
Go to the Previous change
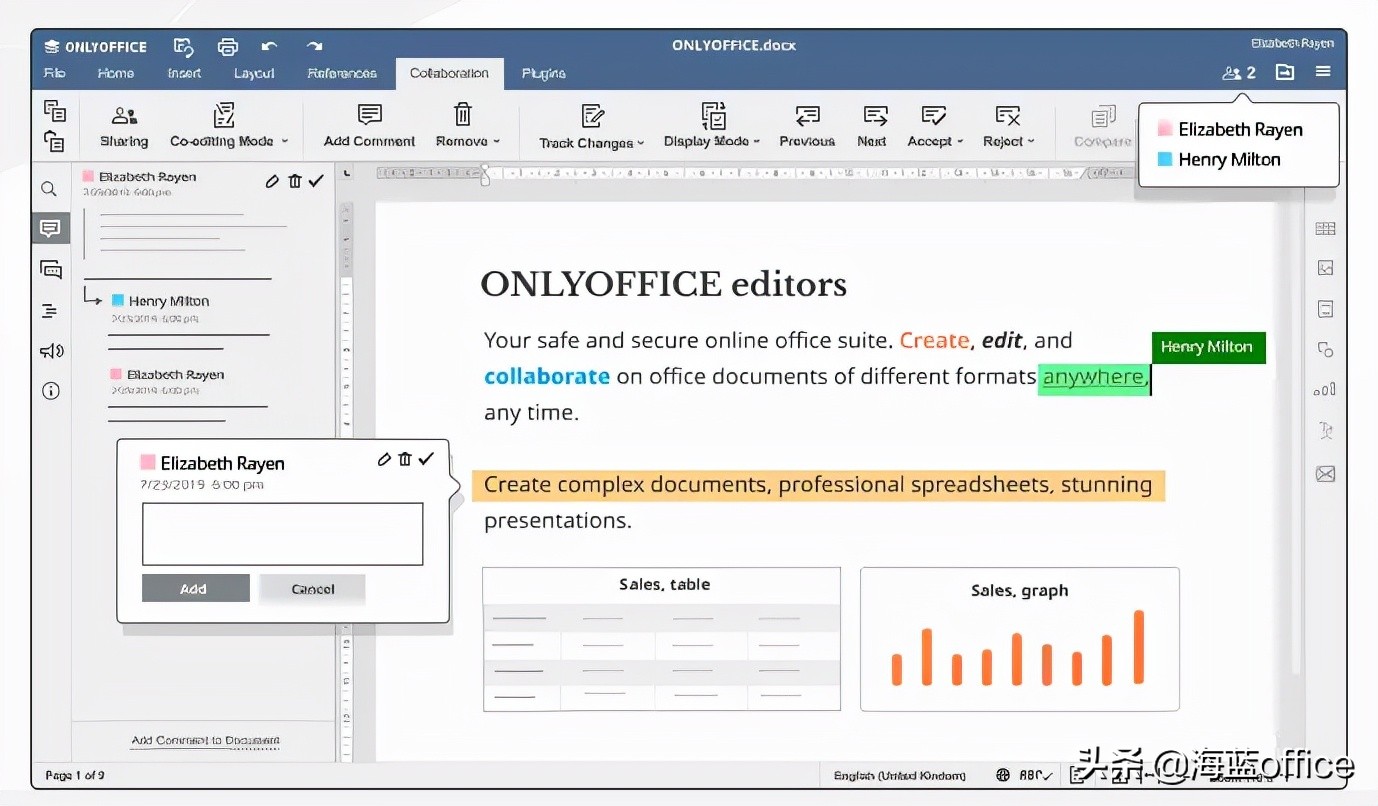[807, 126]
